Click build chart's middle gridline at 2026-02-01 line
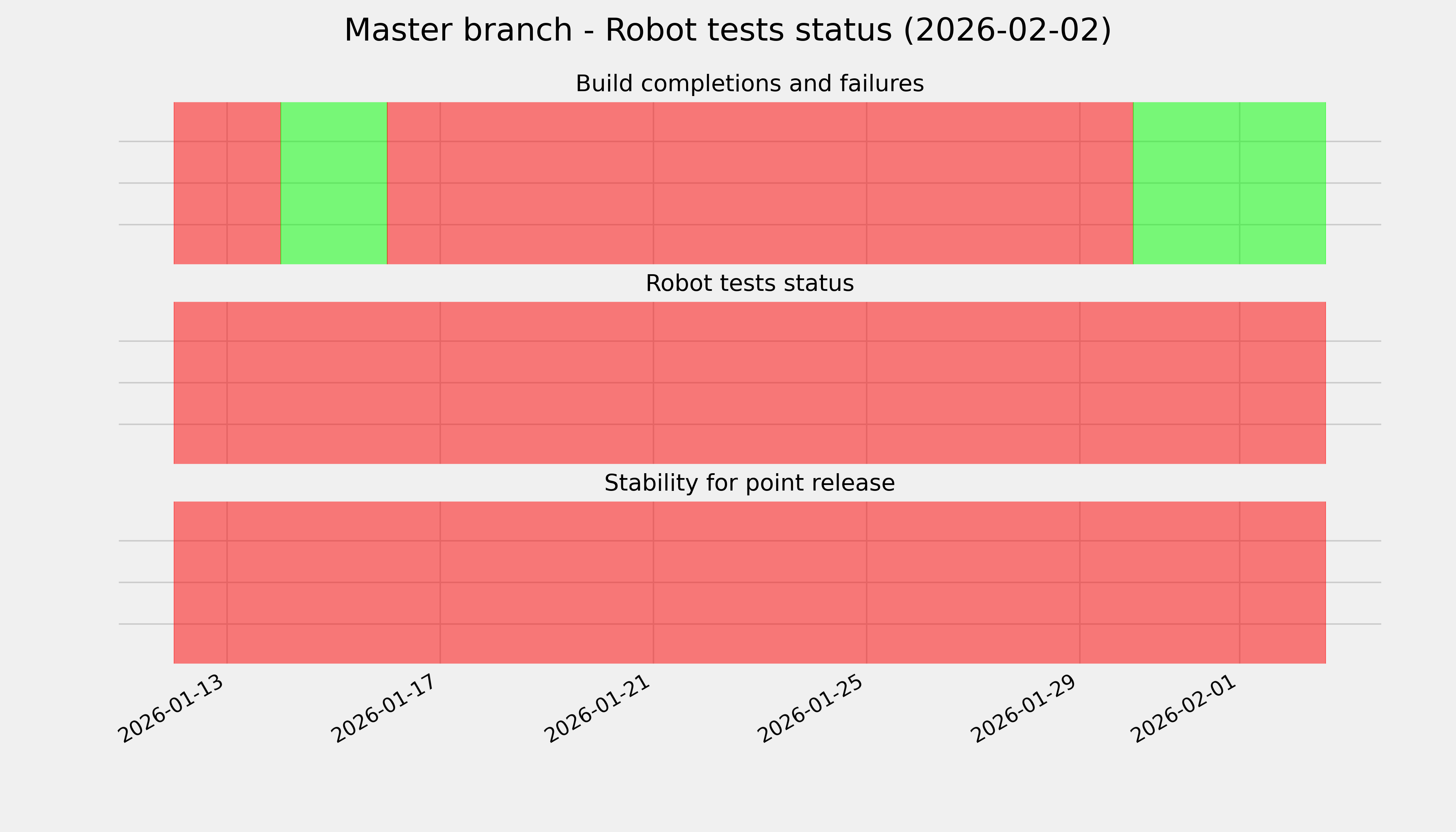Viewport: 1456px width, 832px height. point(1239,183)
